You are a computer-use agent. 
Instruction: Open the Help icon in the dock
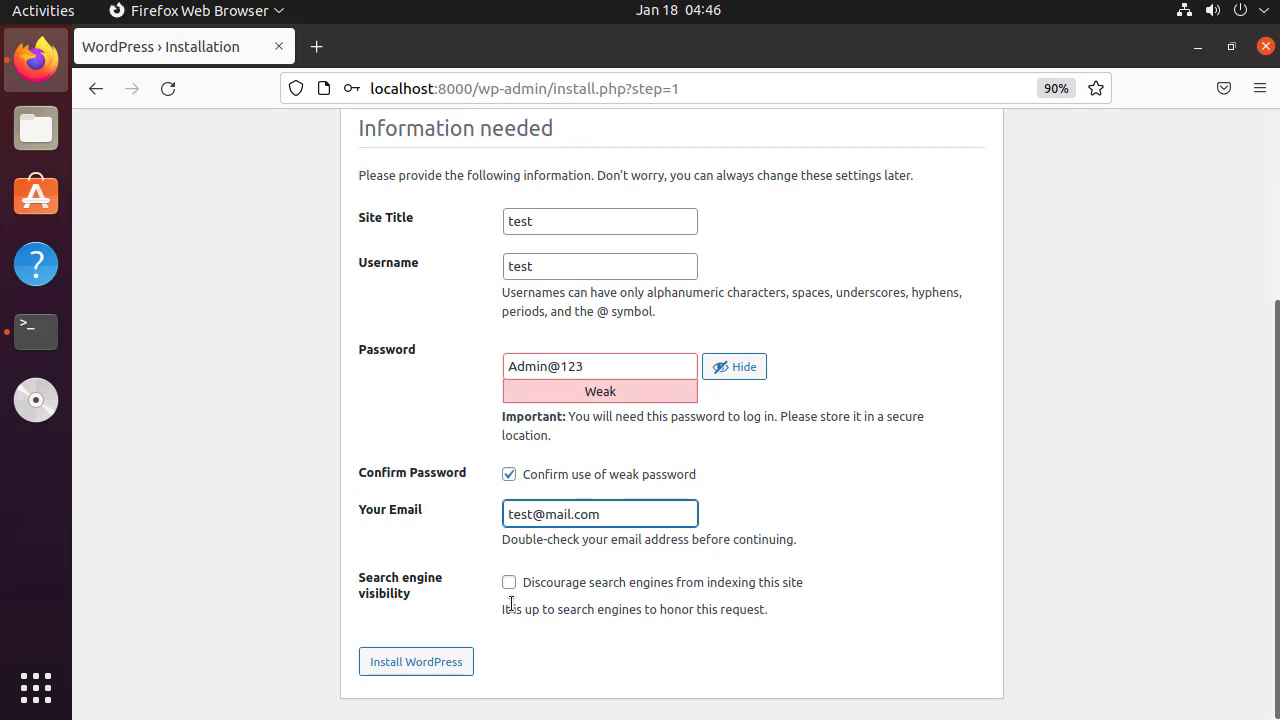[x=36, y=264]
